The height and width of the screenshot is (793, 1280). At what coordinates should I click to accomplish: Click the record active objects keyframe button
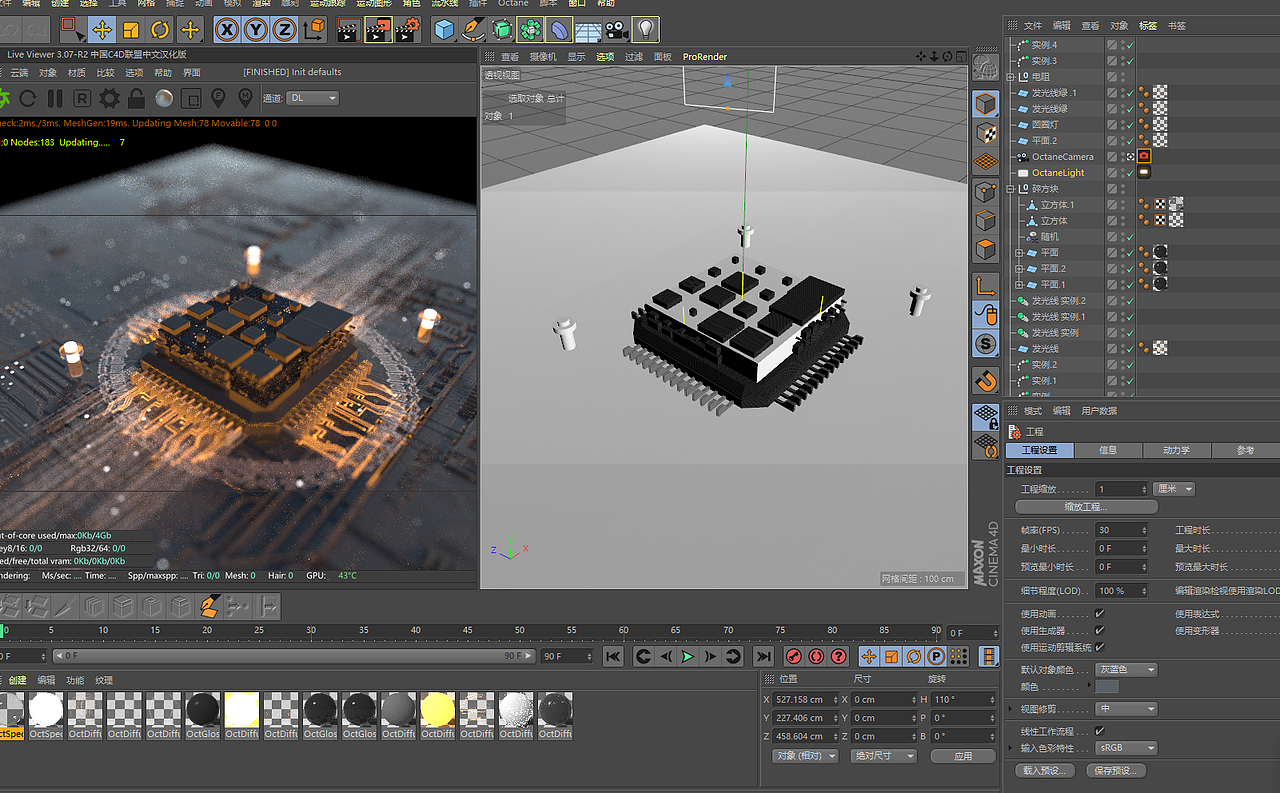coord(794,656)
